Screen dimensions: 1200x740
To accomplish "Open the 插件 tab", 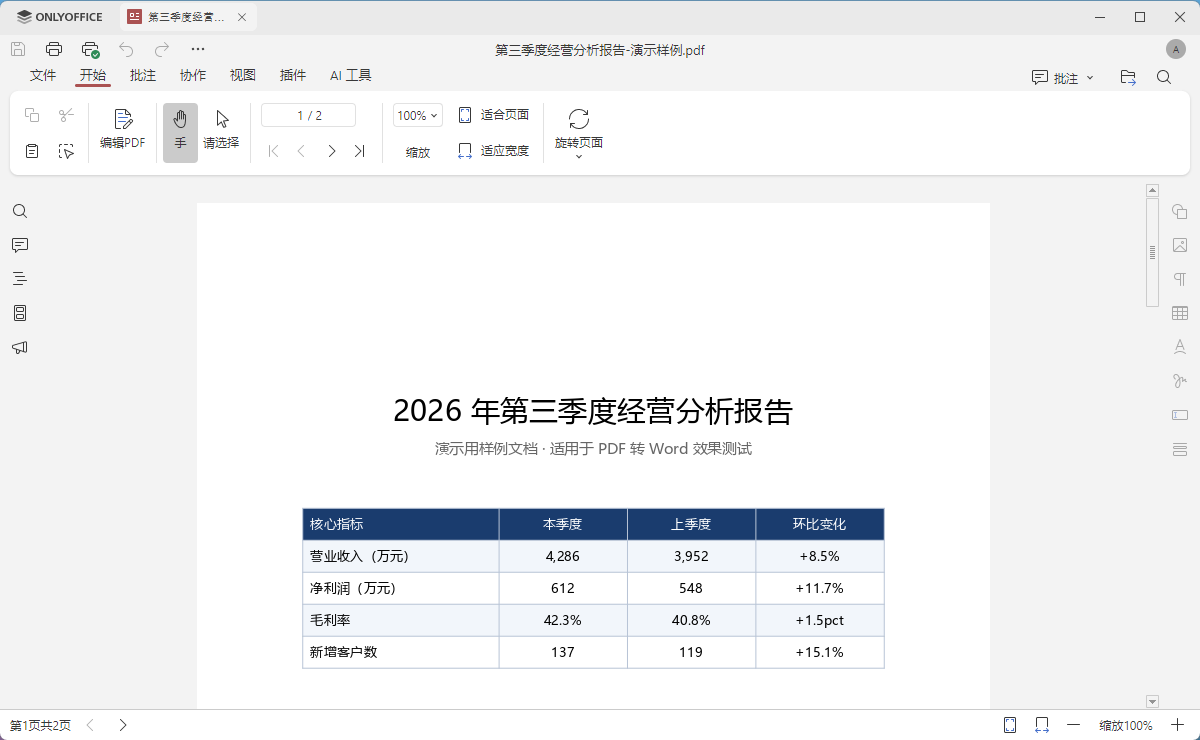I will (x=293, y=76).
